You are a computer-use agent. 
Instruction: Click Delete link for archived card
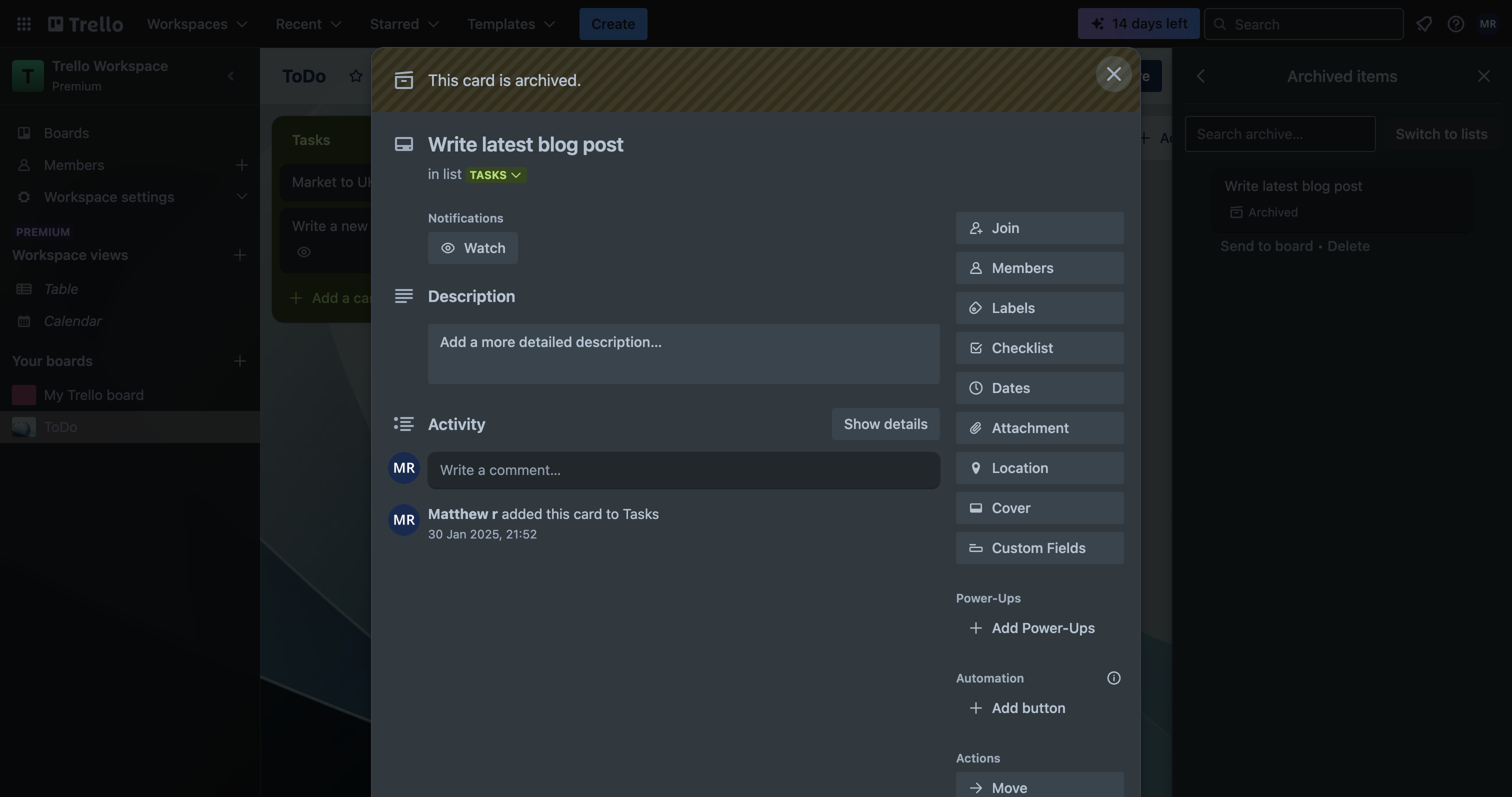[x=1348, y=246]
